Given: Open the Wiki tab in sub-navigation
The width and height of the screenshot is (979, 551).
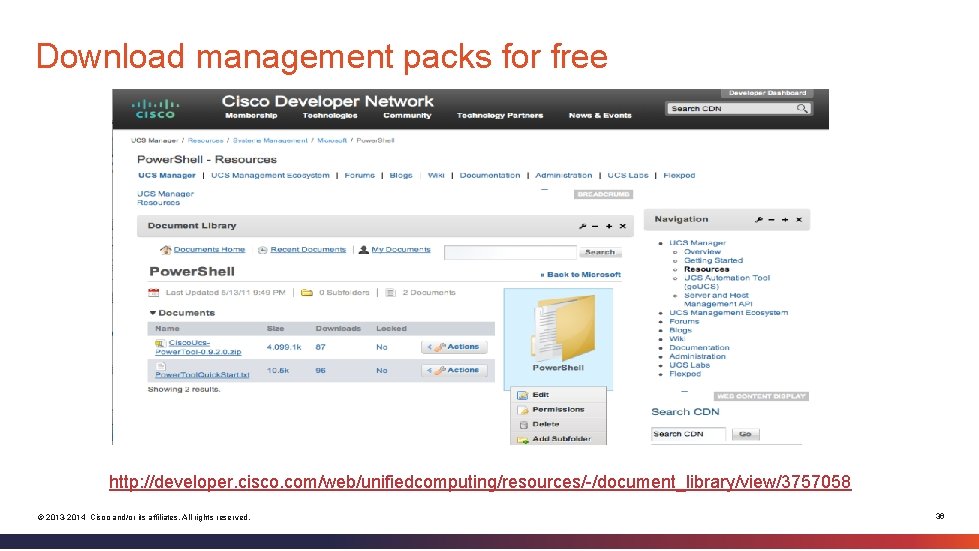Looking at the screenshot, I should [436, 175].
